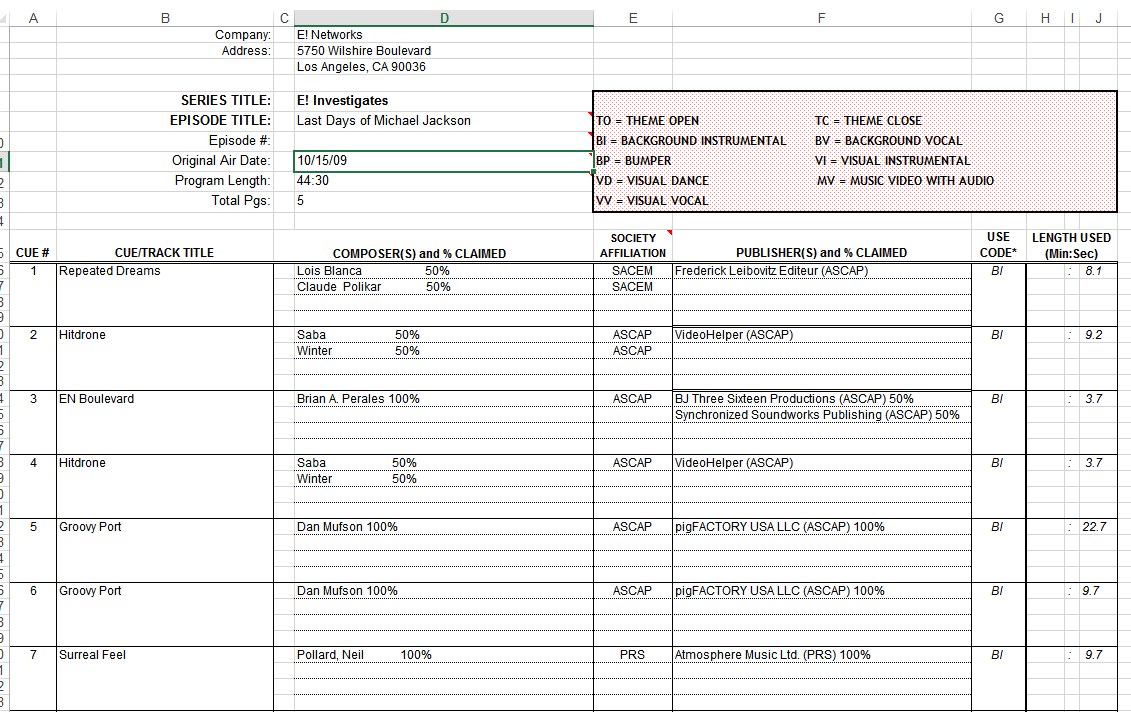Click the 'SERIES TITLE:' label
Image resolution: width=1131 pixels, height=712 pixels.
(226, 100)
